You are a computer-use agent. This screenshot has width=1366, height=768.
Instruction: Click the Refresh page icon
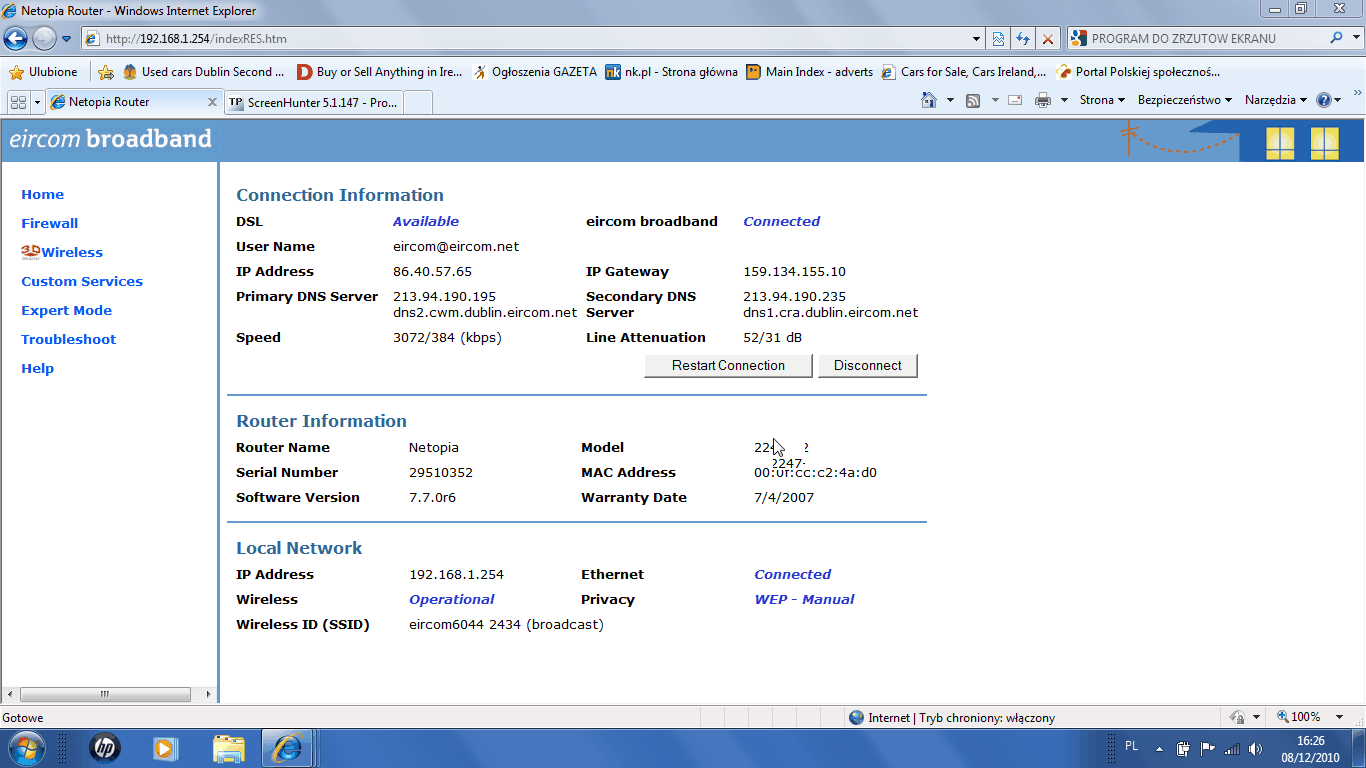pyautogui.click(x=1023, y=39)
